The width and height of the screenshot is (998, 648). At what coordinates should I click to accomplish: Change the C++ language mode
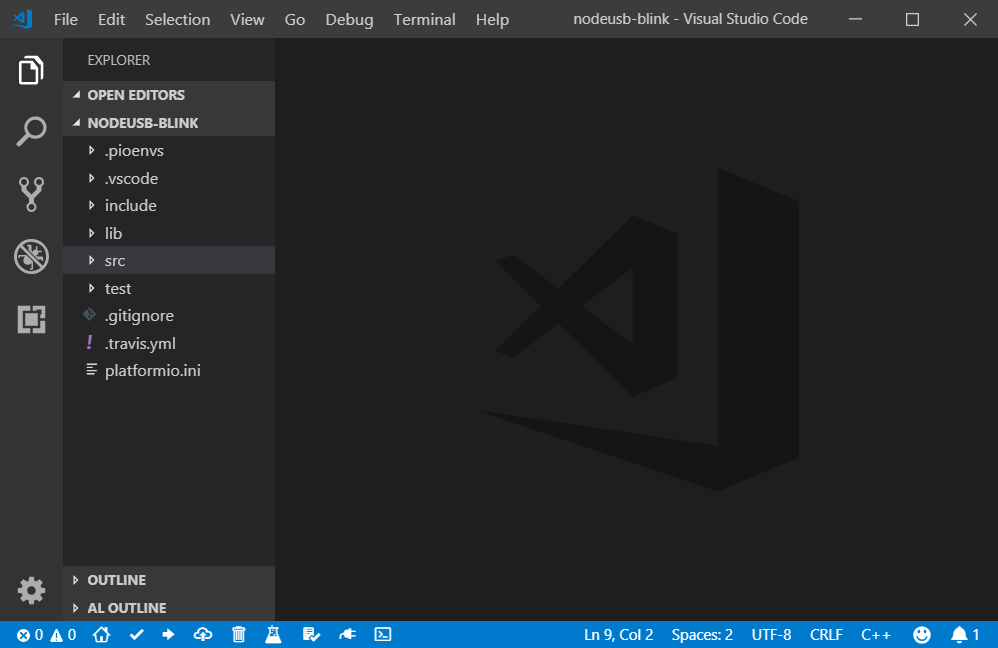click(876, 635)
